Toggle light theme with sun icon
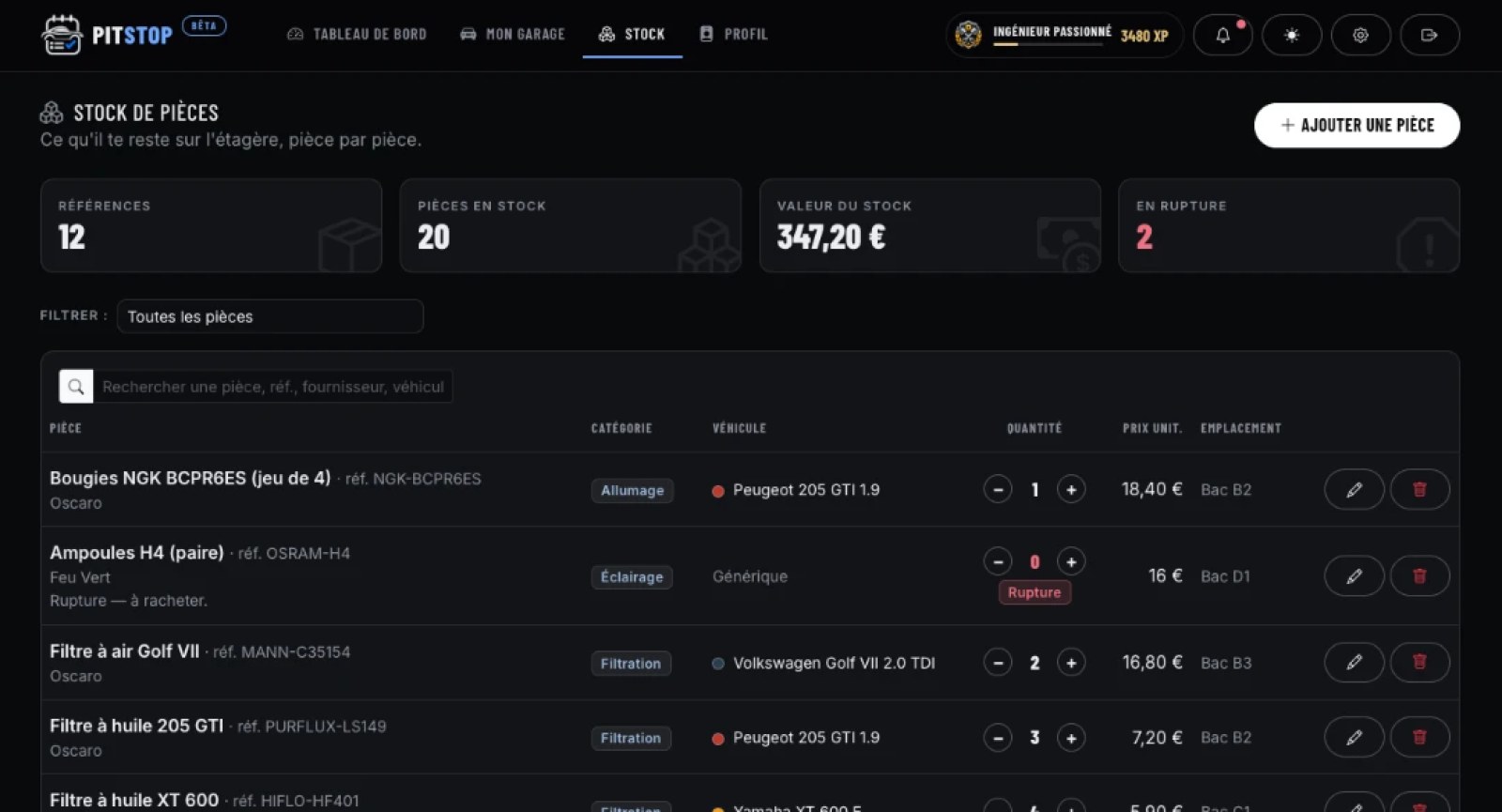Screen dimensions: 1502x812 [x=1292, y=35]
